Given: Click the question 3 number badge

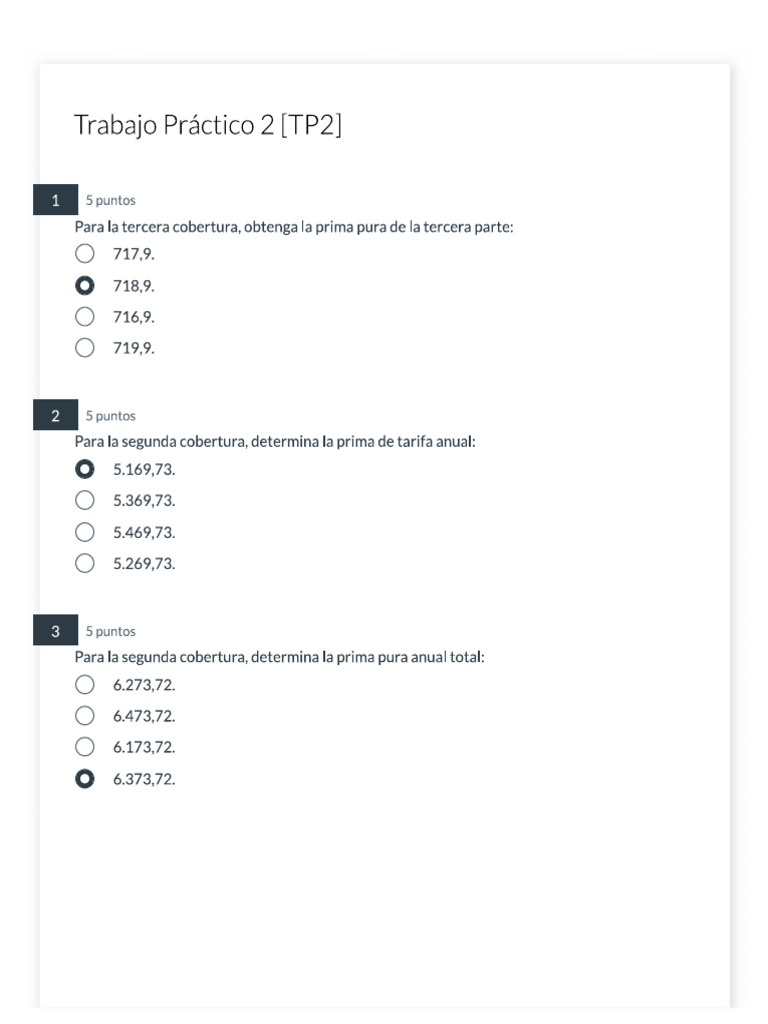Looking at the screenshot, I should pos(55,631).
